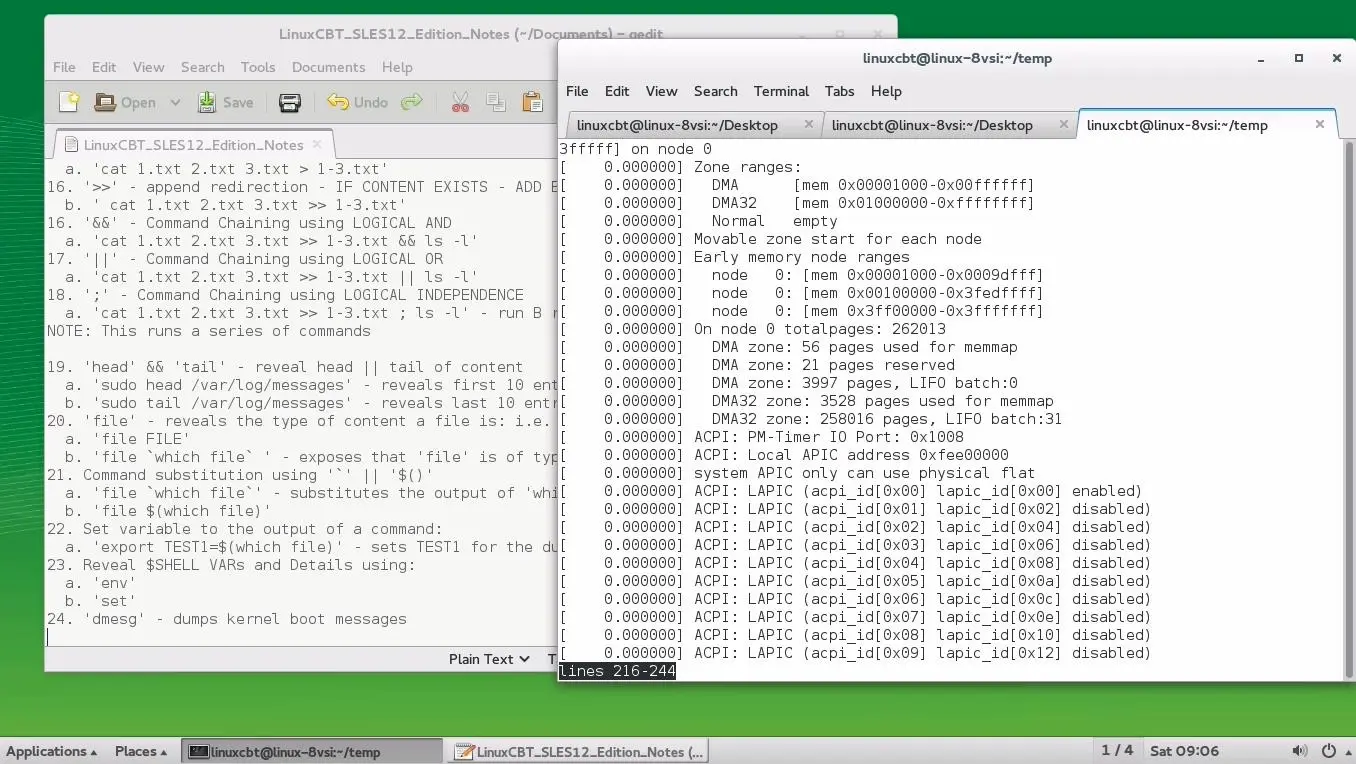Click the "24. 'dmesg'" notes line in gedit
1356x764 pixels.
click(227, 619)
